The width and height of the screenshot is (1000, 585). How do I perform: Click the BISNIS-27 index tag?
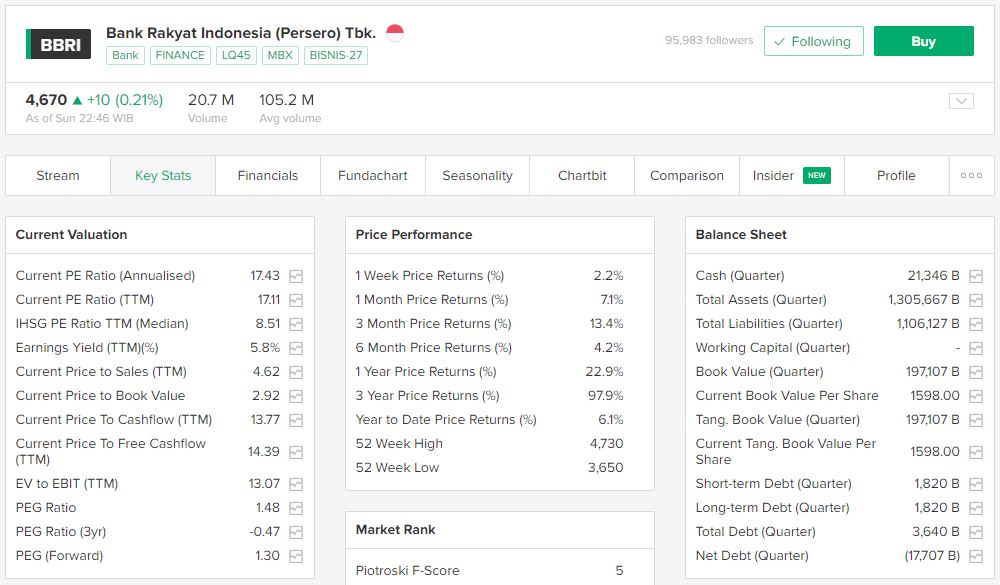(335, 56)
